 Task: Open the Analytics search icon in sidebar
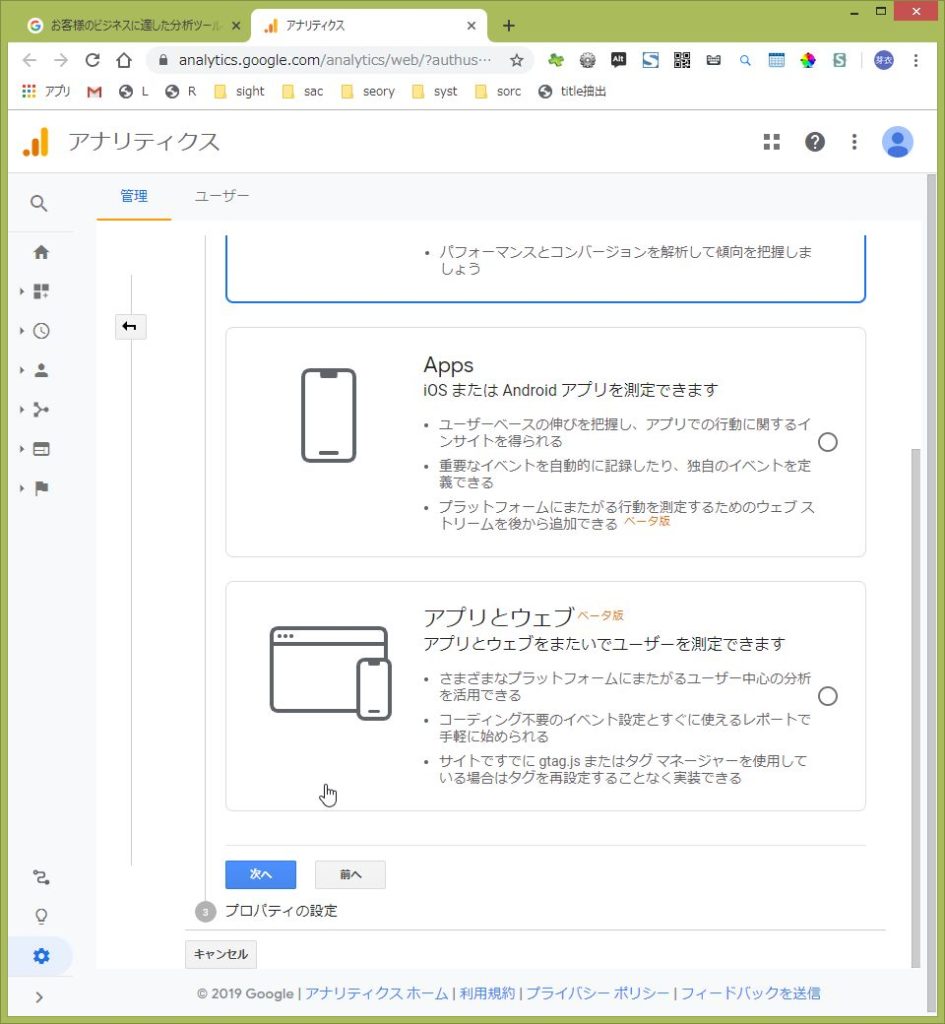[x=39, y=203]
